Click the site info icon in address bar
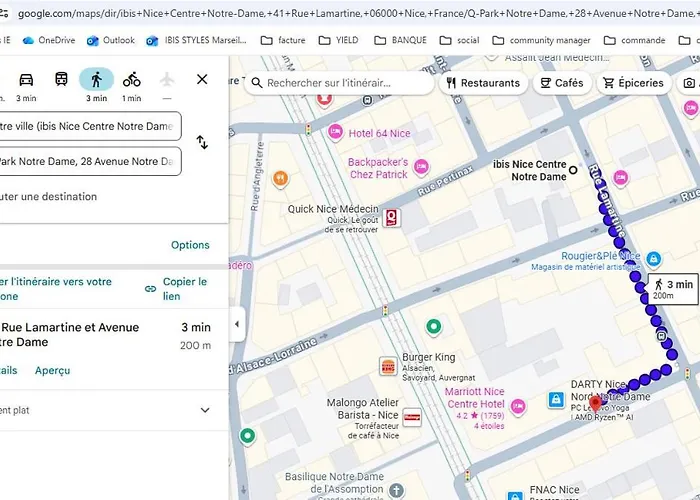 (x=4, y=13)
